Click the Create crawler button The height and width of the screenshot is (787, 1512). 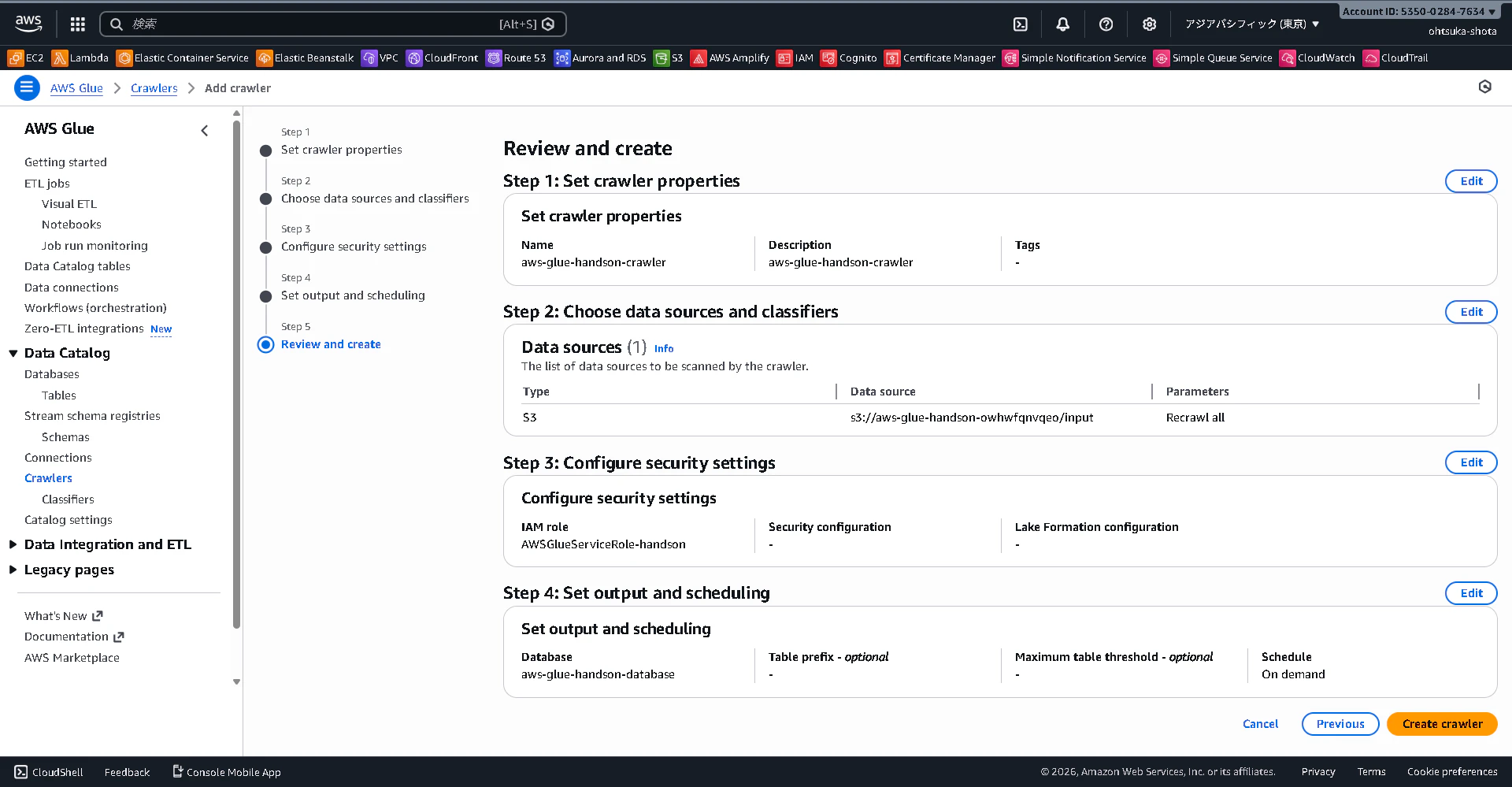tap(1442, 723)
